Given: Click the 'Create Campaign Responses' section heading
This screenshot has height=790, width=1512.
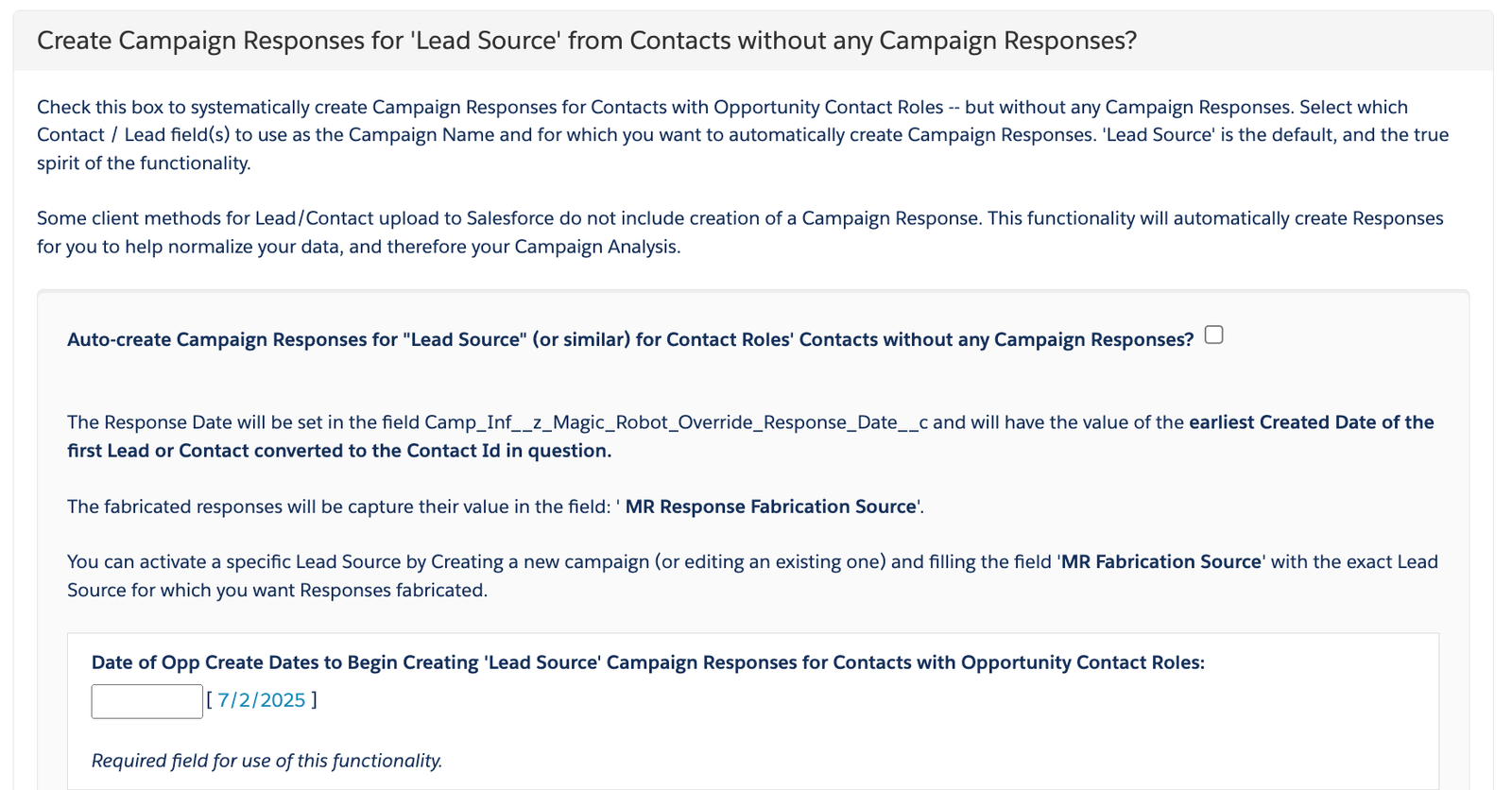Looking at the screenshot, I should [x=587, y=41].
